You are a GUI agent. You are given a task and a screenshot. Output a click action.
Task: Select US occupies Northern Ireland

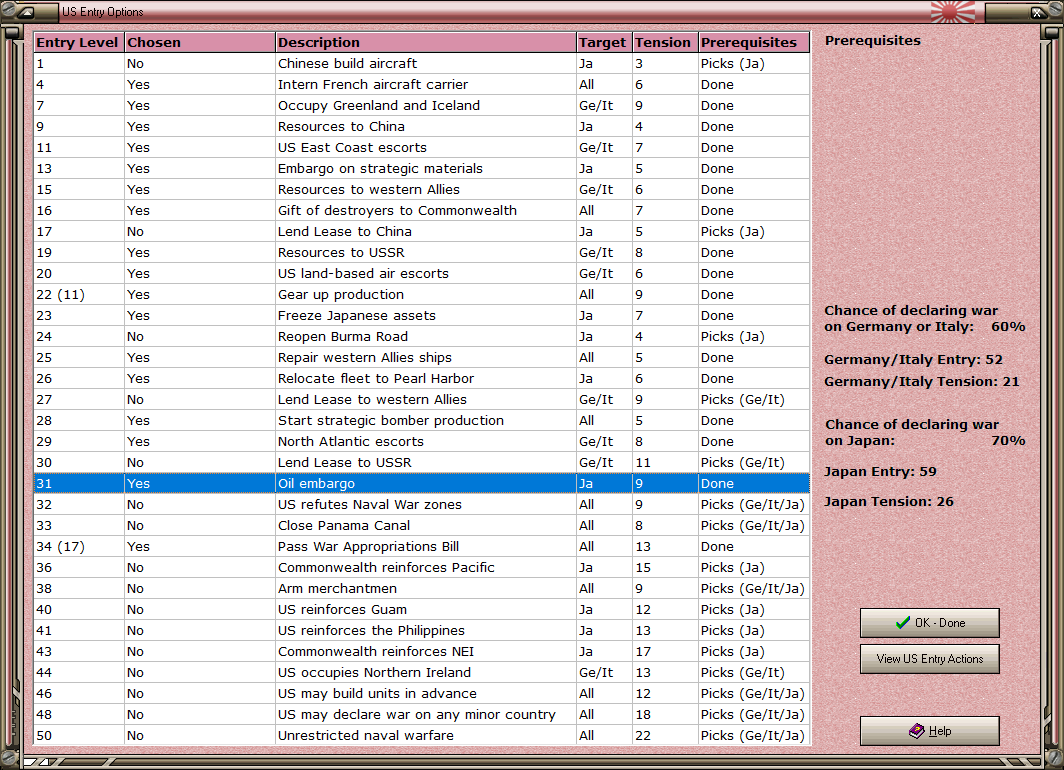tap(421, 673)
